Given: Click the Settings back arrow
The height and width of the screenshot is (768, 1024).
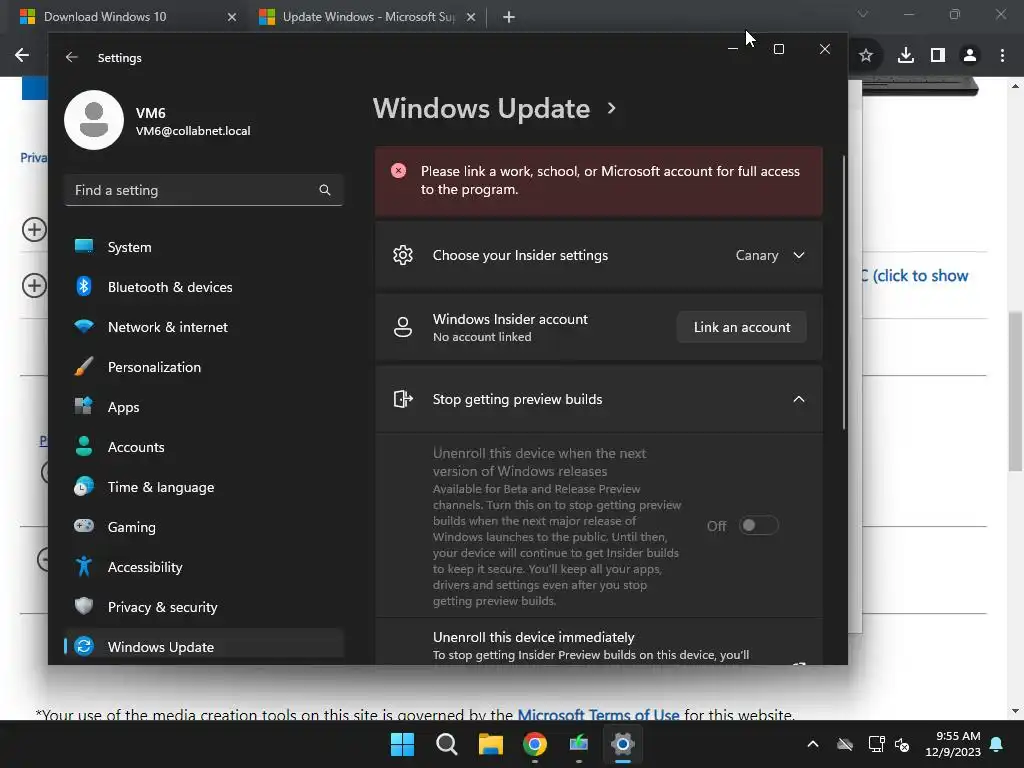Looking at the screenshot, I should click(72, 57).
